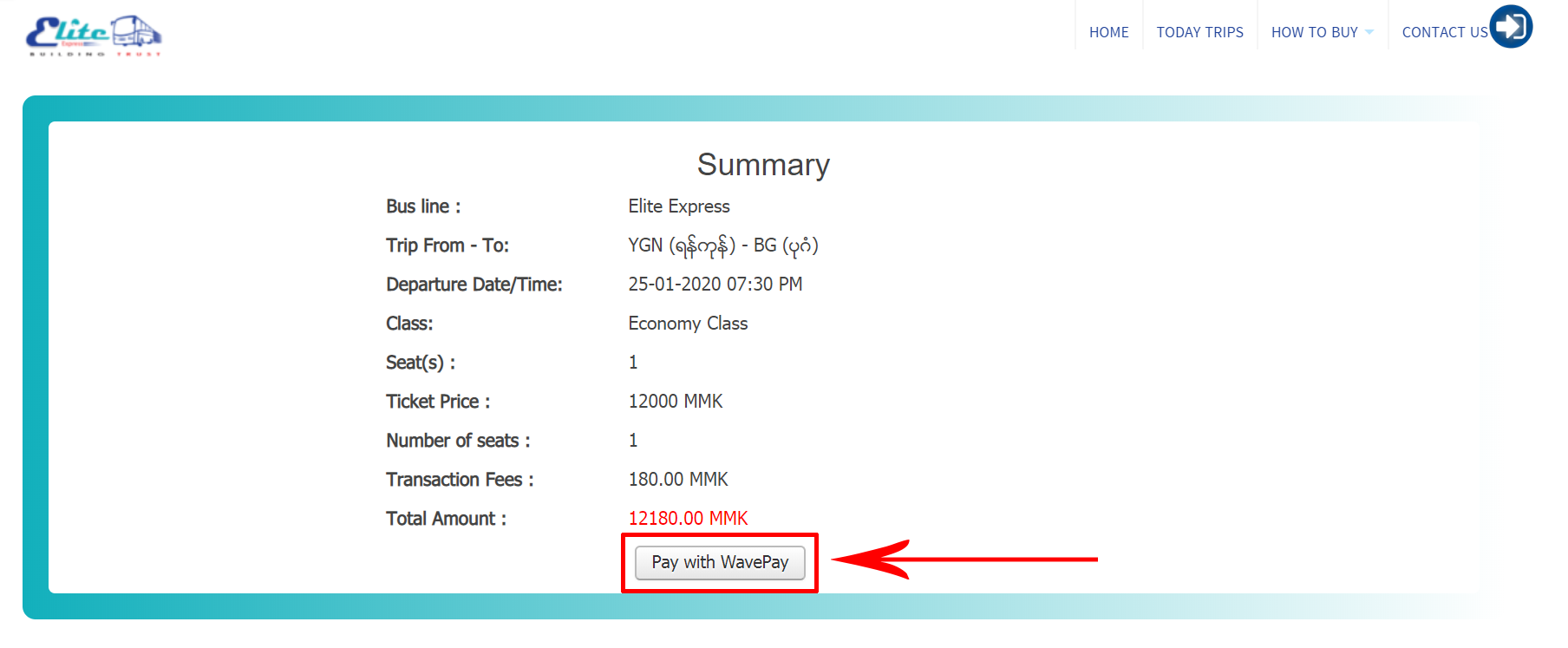Open the CONTACT US link
The image size is (1568, 648).
[1444, 32]
